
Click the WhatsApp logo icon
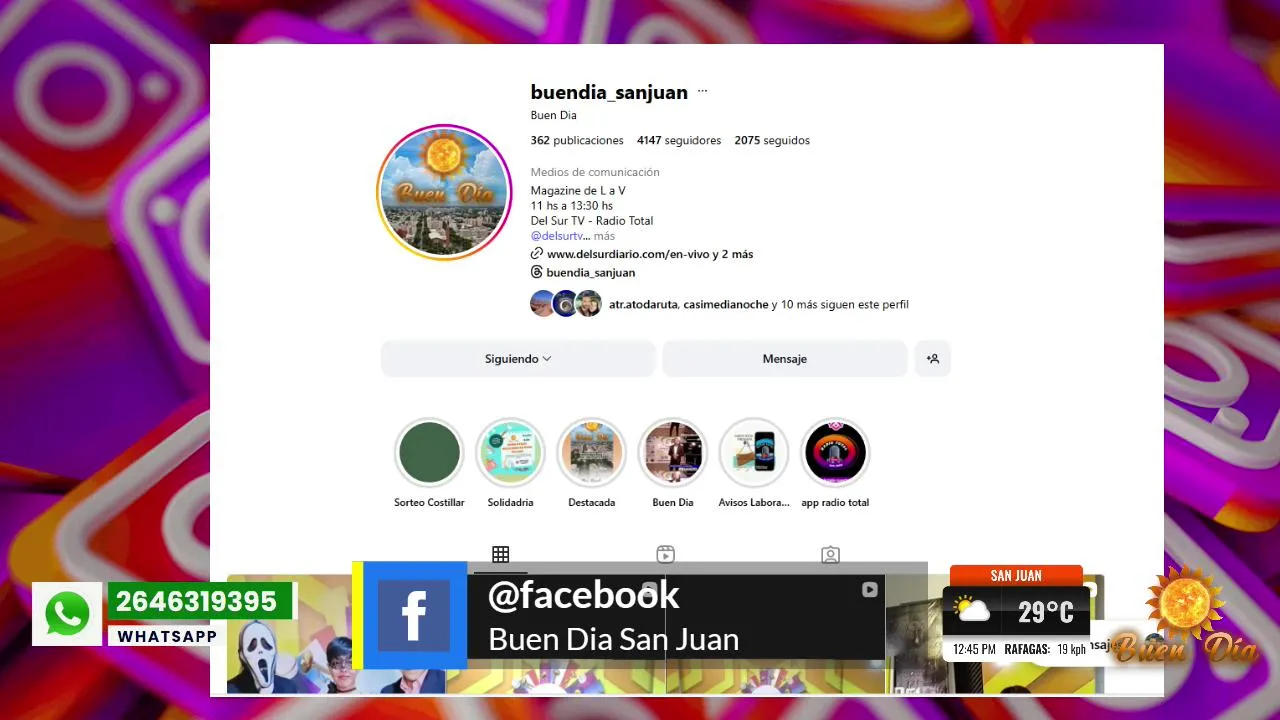point(67,613)
